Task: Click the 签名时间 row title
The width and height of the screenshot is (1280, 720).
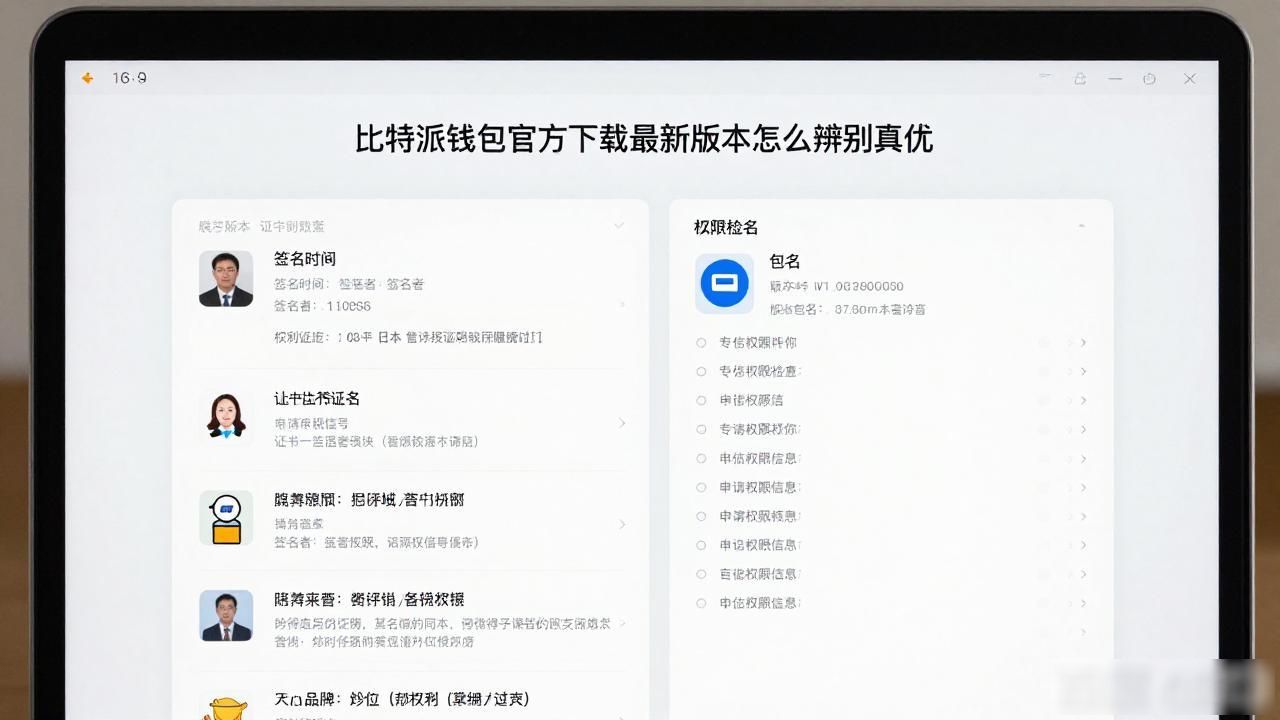Action: 305,259
